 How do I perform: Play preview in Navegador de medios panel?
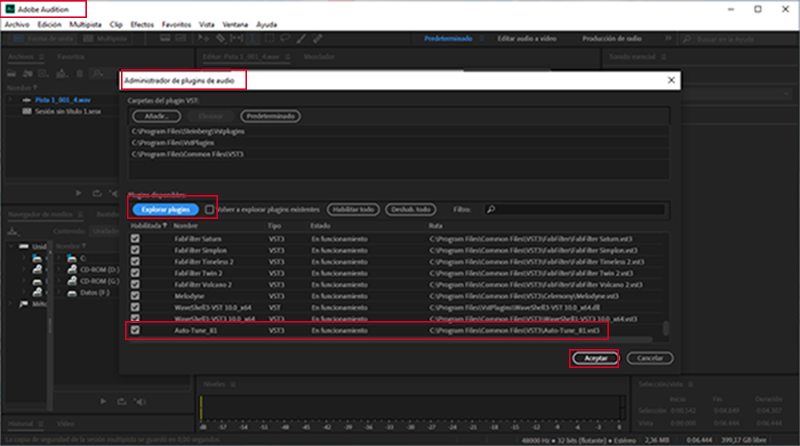coord(103,402)
